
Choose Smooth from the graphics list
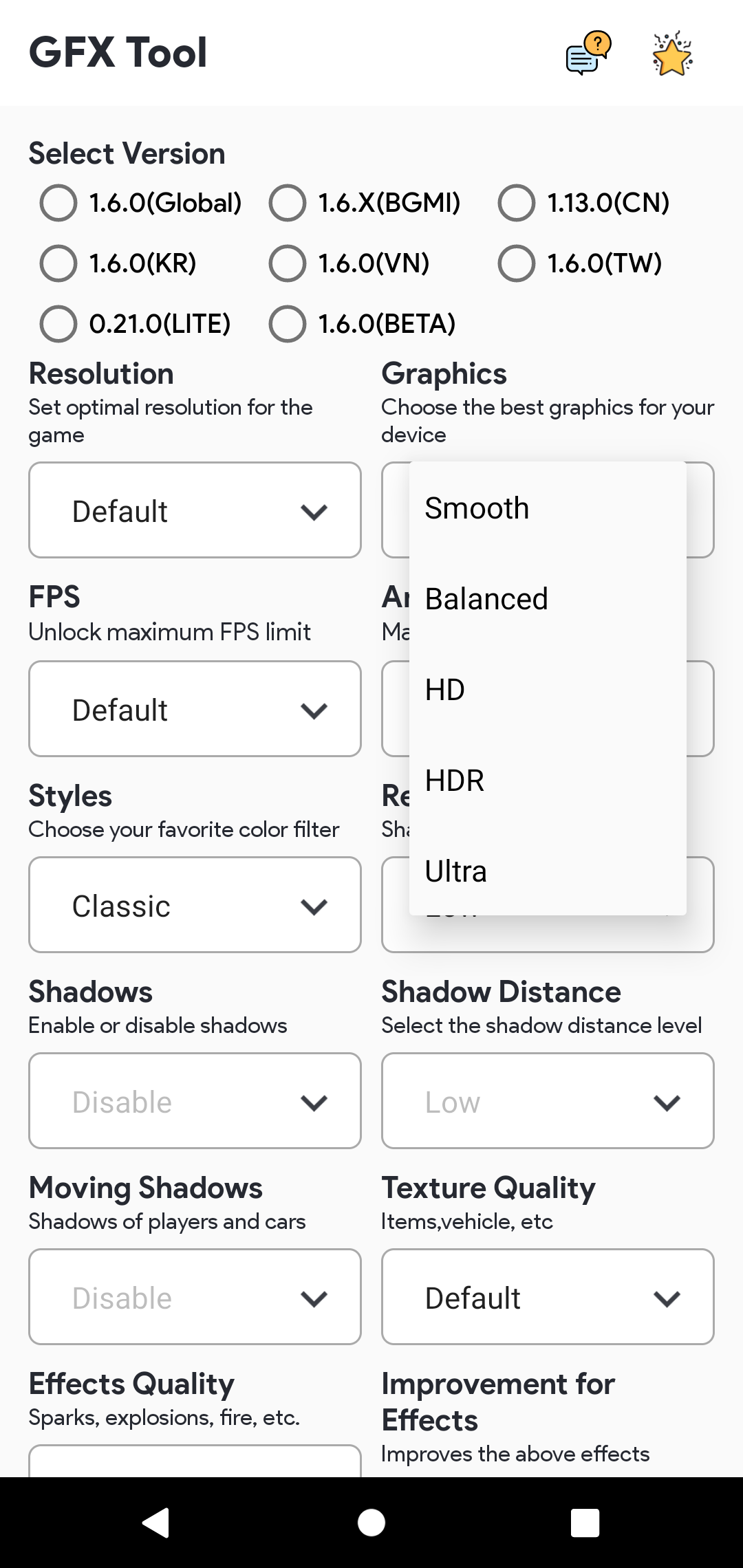pos(477,509)
